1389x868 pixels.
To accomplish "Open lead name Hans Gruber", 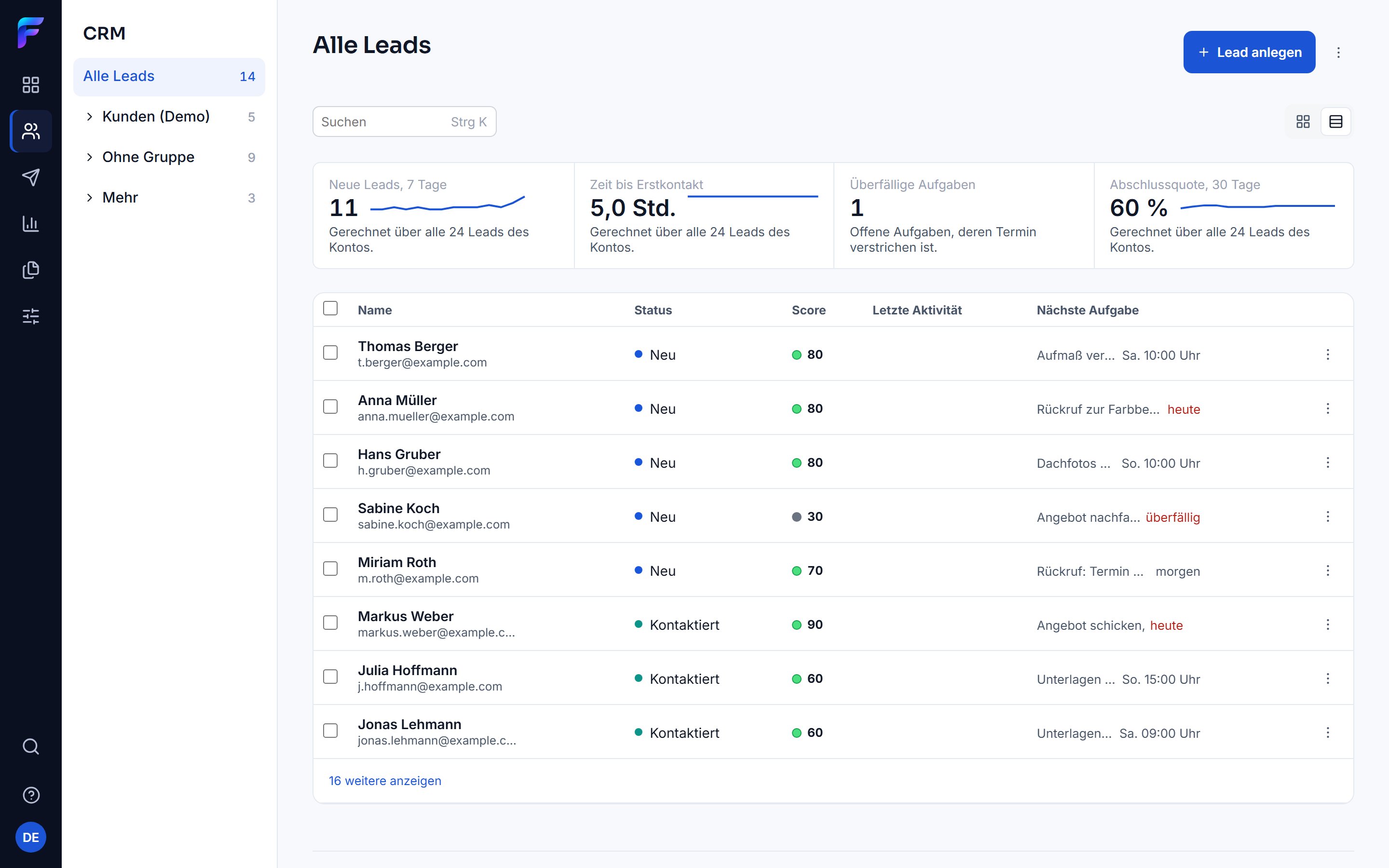I will click(x=399, y=454).
